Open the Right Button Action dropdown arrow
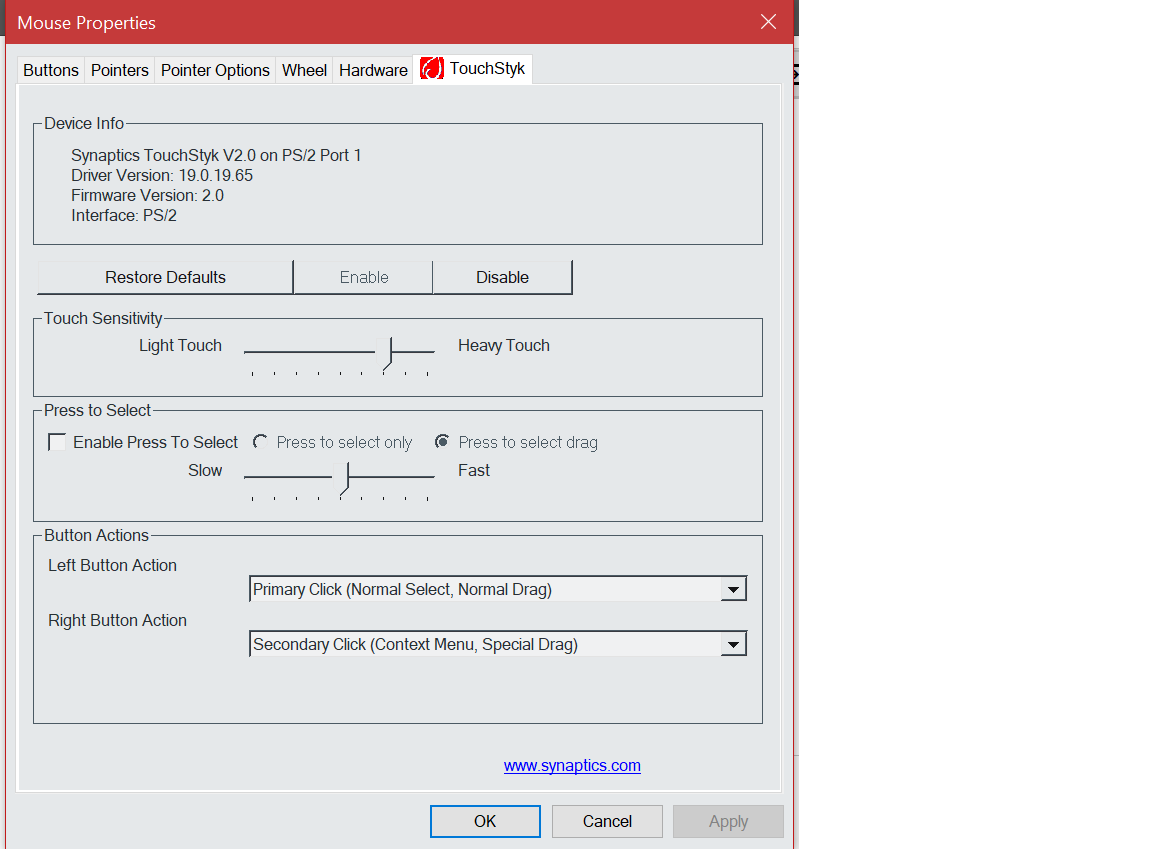This screenshot has height=849, width=1152. click(733, 644)
